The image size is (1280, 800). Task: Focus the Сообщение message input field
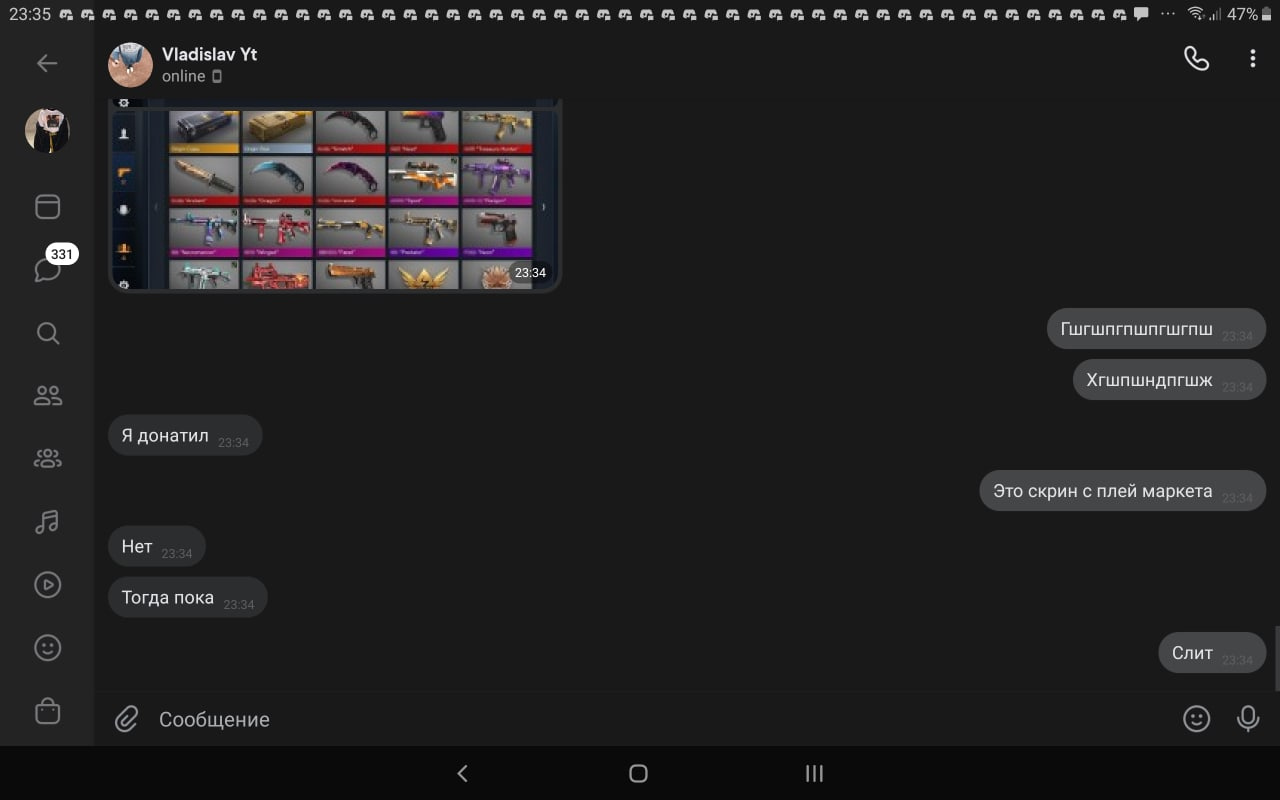(x=650, y=719)
